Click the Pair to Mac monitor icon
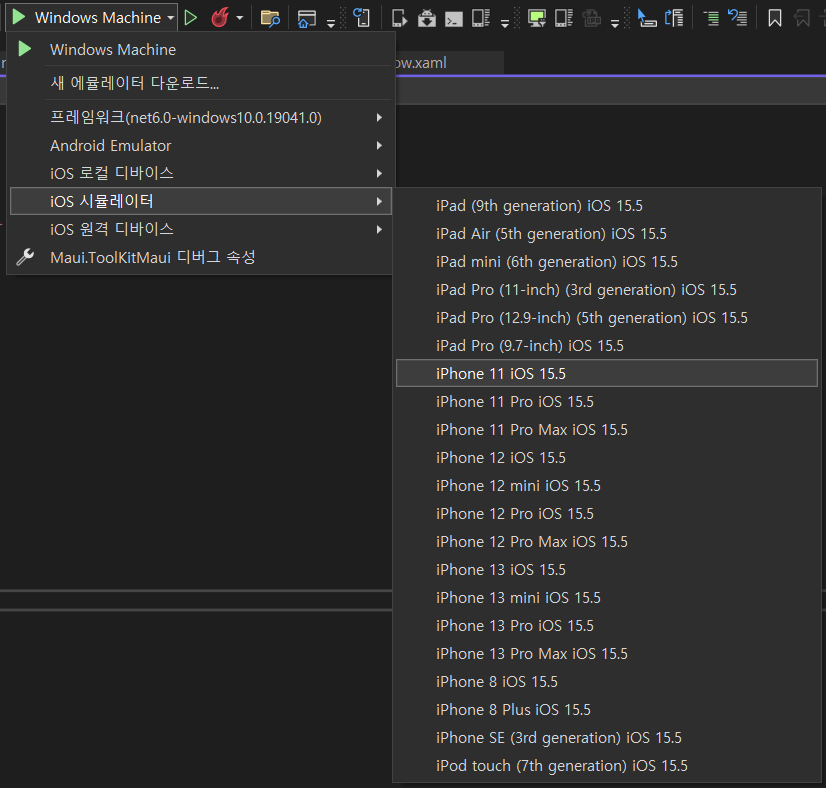This screenshot has height=788, width=826. pos(537,18)
